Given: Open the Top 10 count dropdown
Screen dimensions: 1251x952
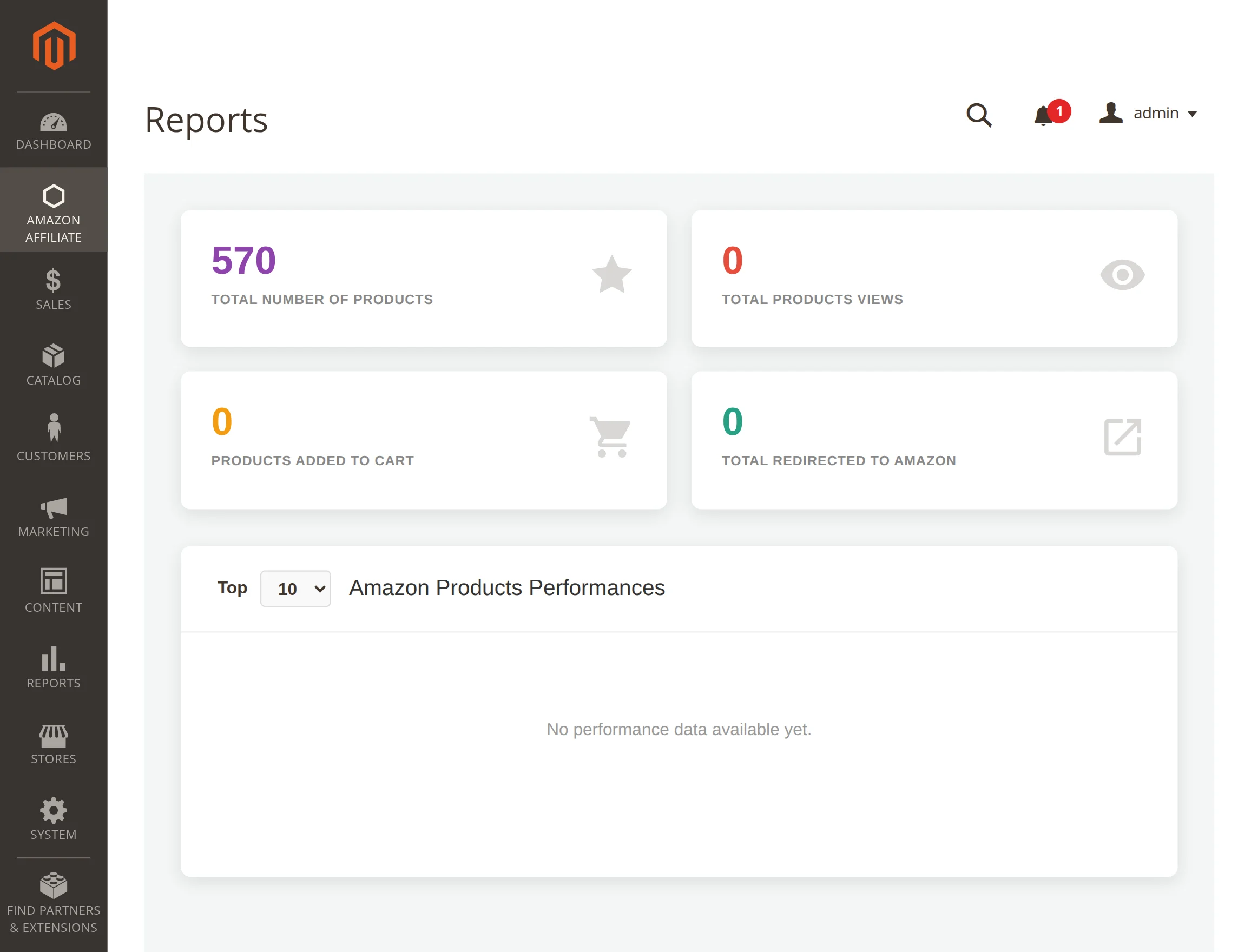Looking at the screenshot, I should click(x=295, y=588).
